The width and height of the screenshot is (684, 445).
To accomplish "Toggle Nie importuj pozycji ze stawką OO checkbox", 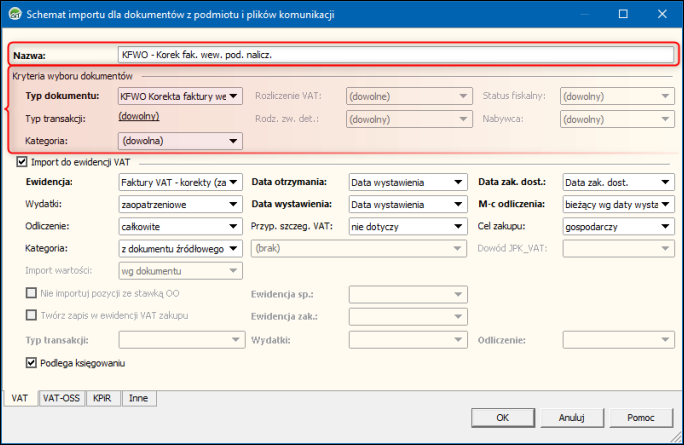I will click(31, 293).
